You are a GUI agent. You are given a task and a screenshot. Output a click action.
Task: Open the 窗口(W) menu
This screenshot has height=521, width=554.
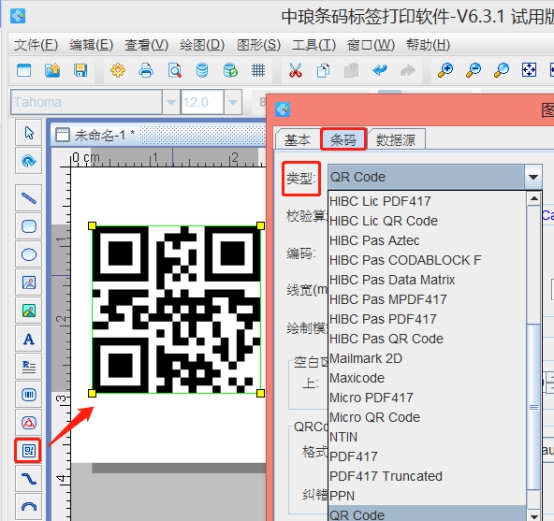point(371,45)
